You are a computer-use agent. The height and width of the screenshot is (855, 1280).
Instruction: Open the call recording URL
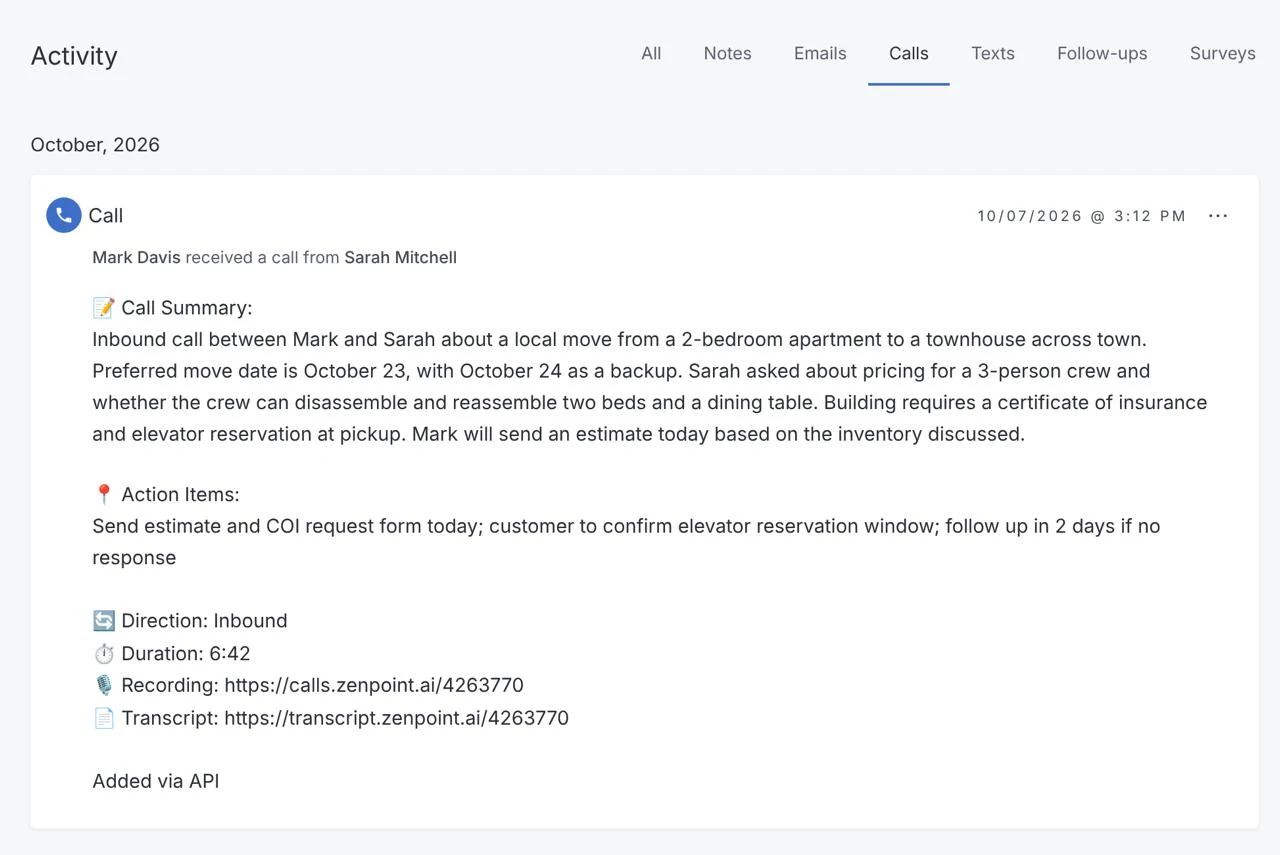pos(374,685)
